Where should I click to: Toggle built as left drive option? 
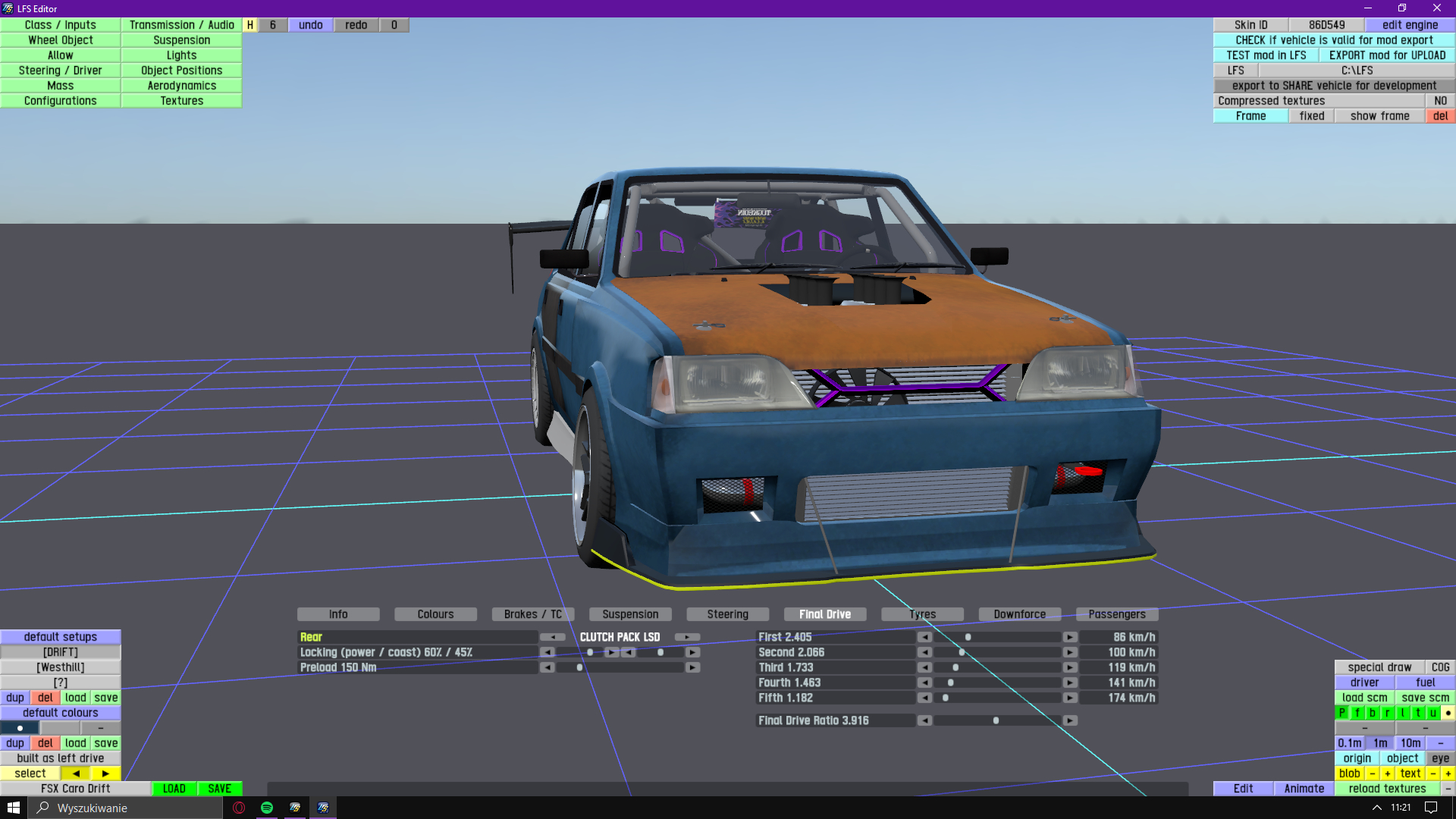point(61,758)
